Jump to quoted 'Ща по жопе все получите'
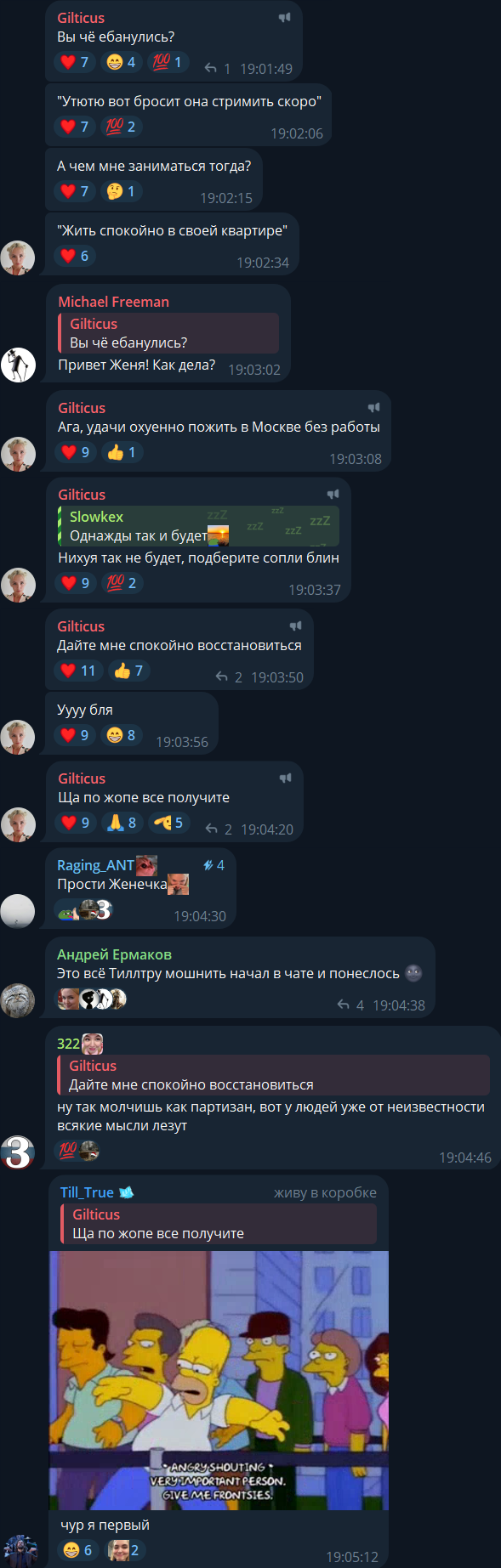The image size is (501, 1568). (x=219, y=1224)
